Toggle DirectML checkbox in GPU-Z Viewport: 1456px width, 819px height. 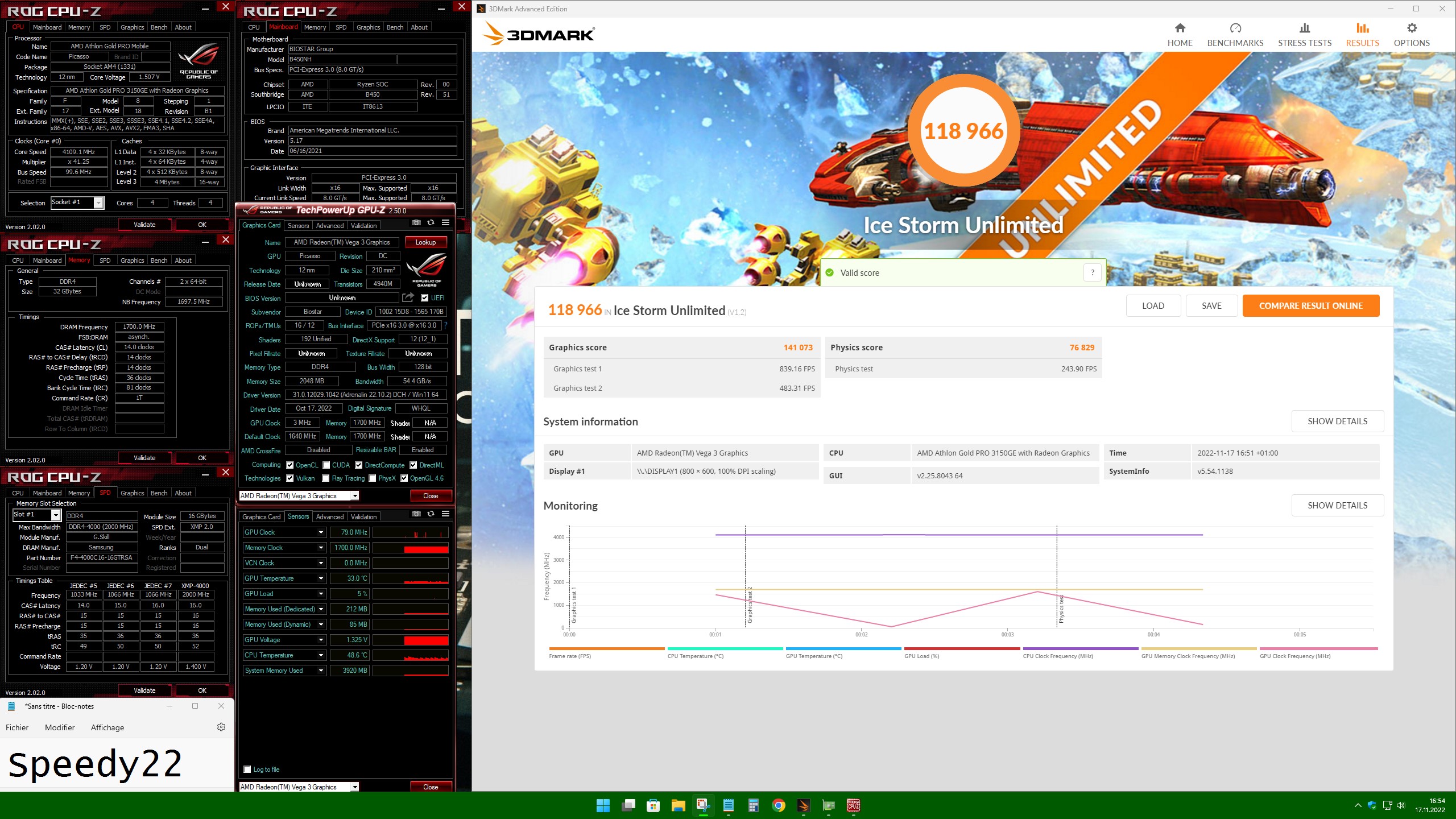coord(413,465)
